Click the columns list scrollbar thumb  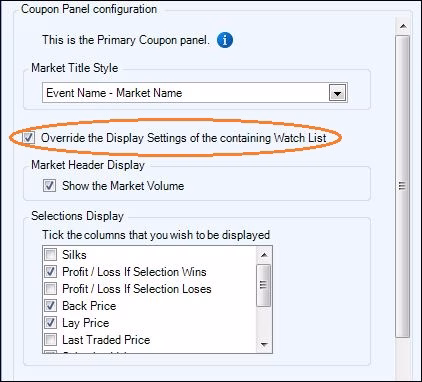pos(264,285)
